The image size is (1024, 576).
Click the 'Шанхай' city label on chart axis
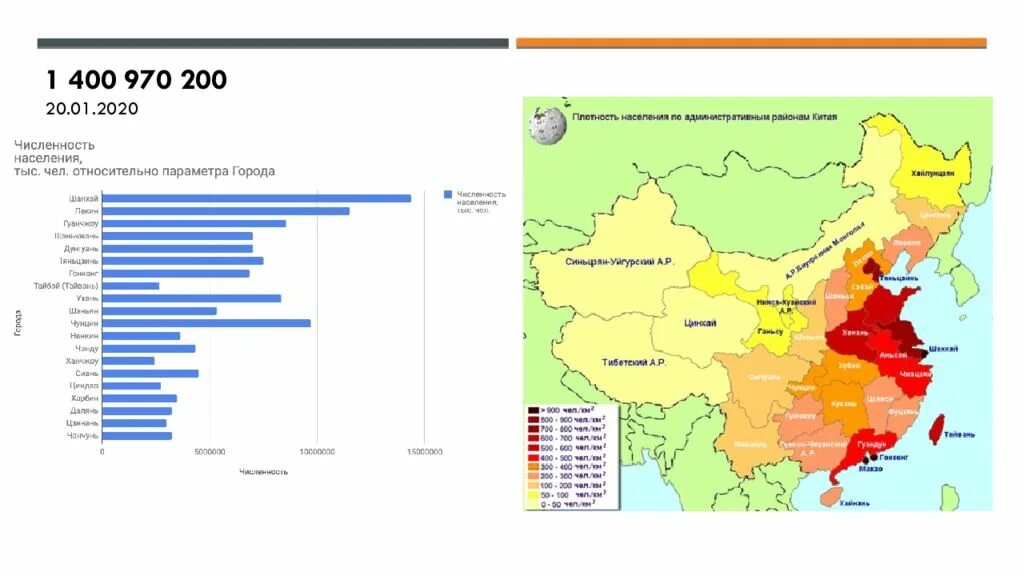click(84, 199)
